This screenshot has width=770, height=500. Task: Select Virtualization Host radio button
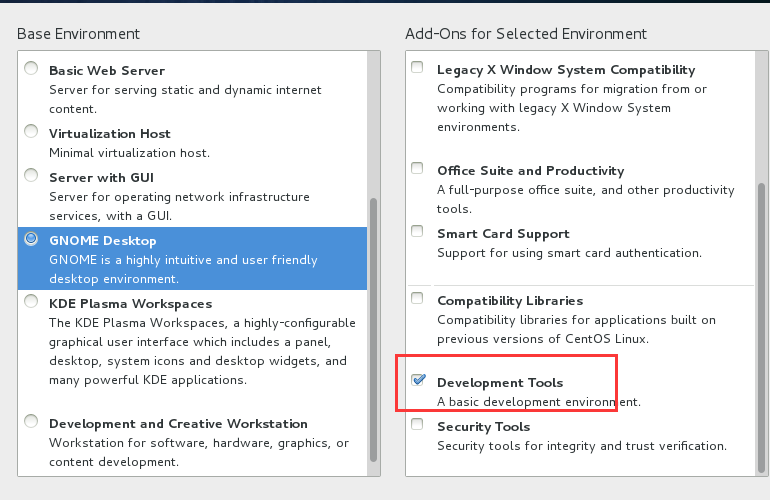click(31, 131)
